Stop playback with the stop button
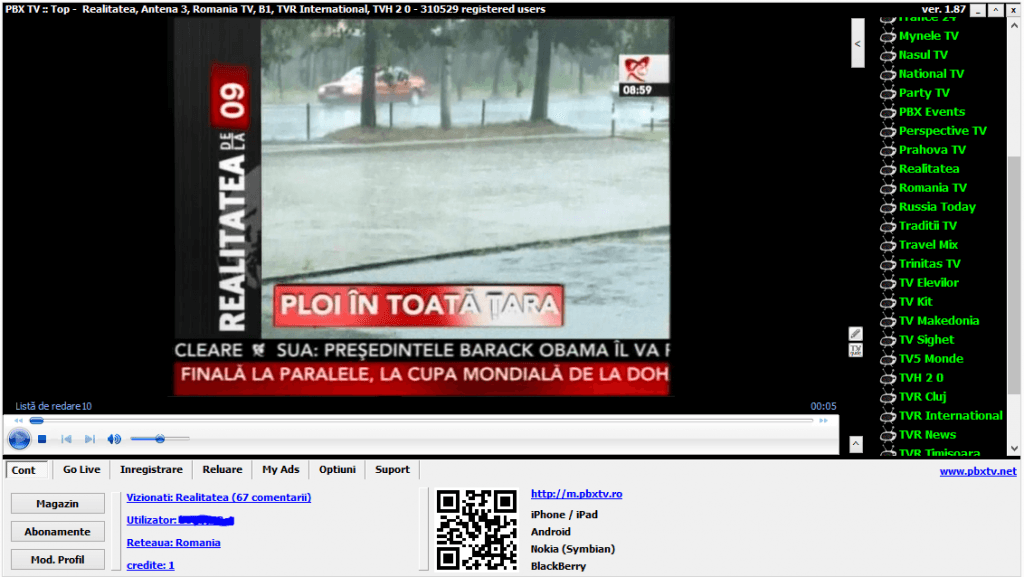The width and height of the screenshot is (1024, 577). (42, 439)
